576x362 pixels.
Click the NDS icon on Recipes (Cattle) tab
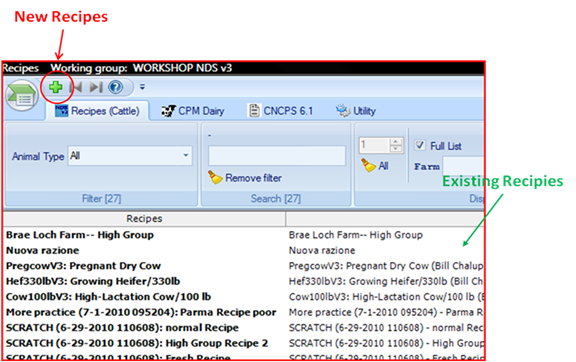pyautogui.click(x=61, y=111)
